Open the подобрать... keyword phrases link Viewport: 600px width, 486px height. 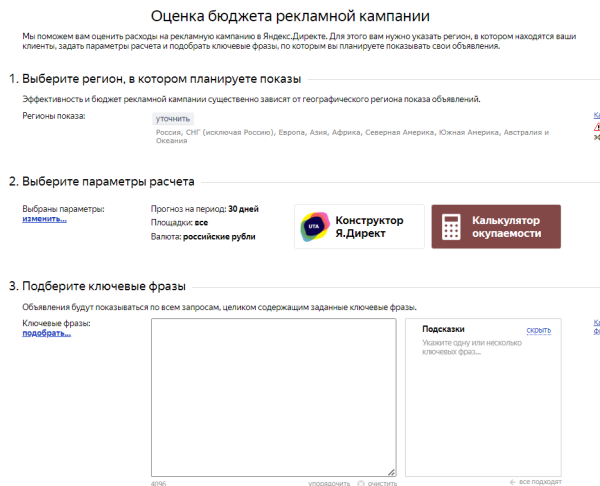tap(46, 333)
